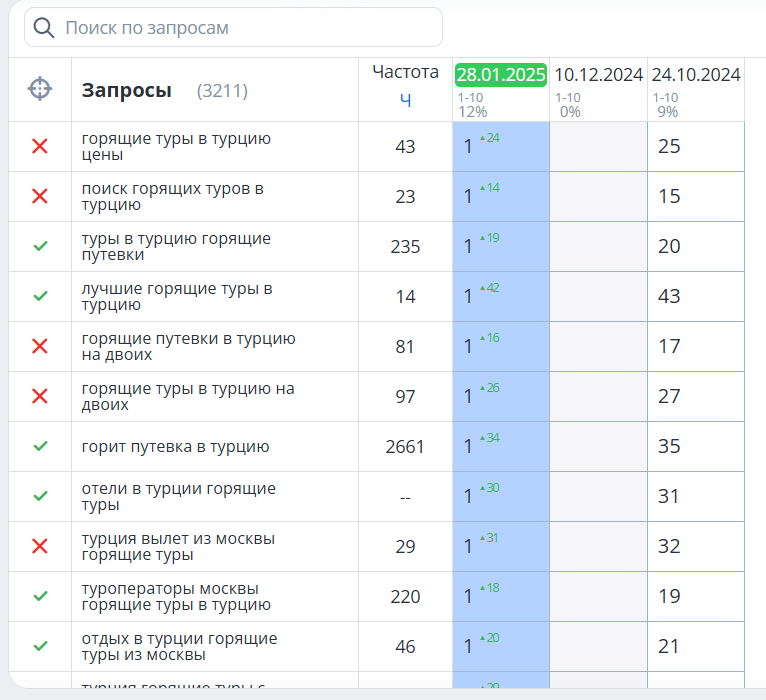Image resolution: width=766 pixels, height=700 pixels.
Task: Click 24.10.2024 position value 35
Action: pyautogui.click(x=669, y=446)
